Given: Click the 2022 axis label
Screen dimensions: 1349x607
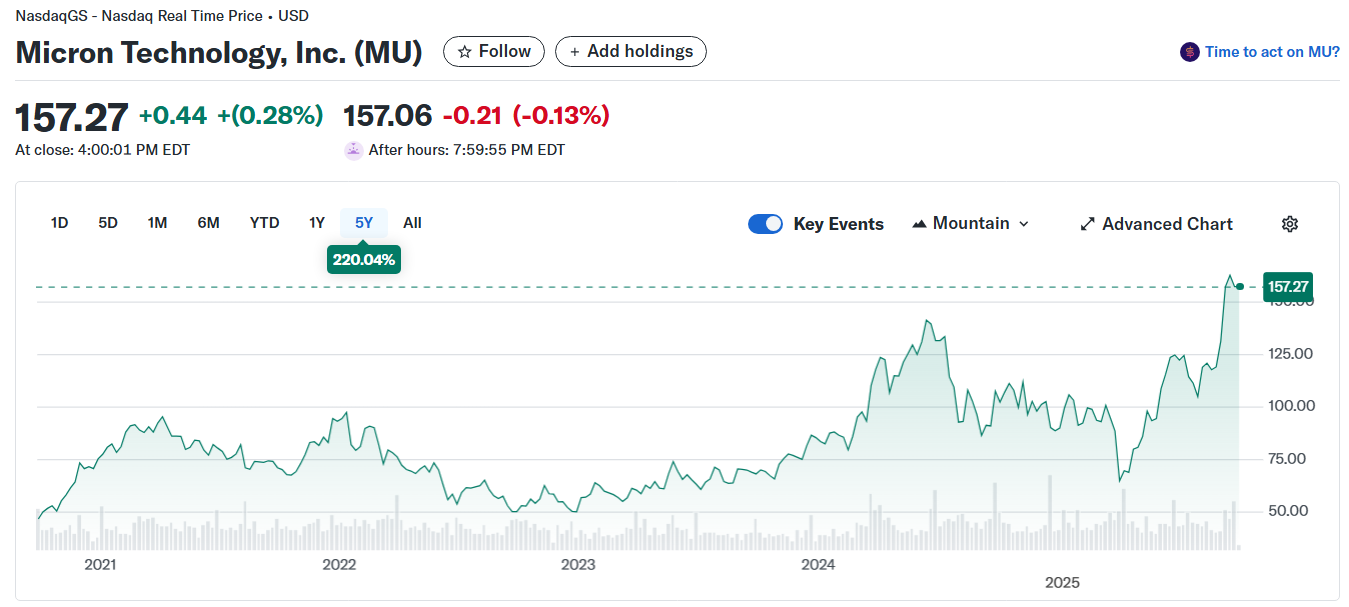Looking at the screenshot, I should click(x=339, y=564).
